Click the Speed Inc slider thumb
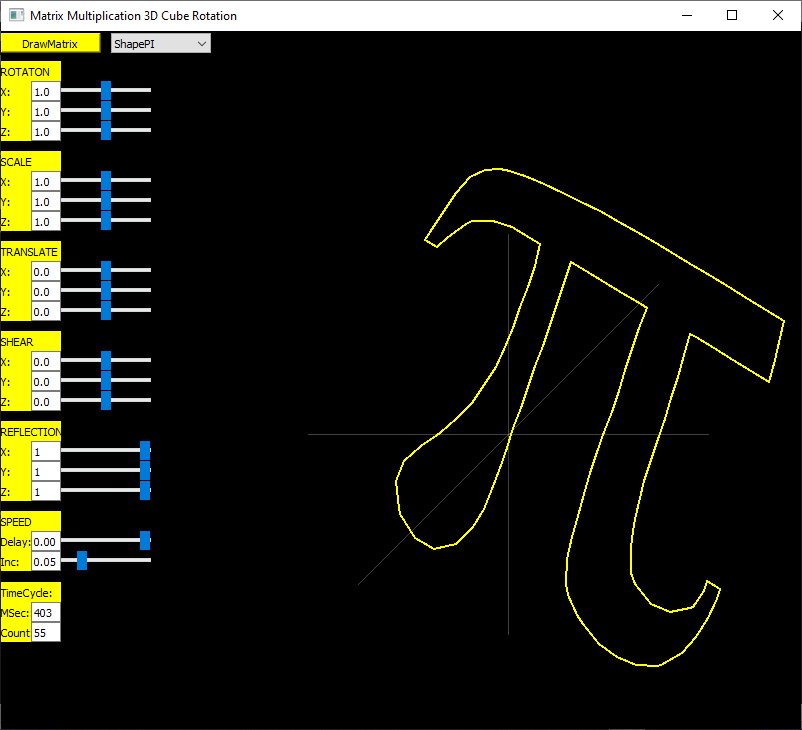The image size is (802, 730). [82, 561]
